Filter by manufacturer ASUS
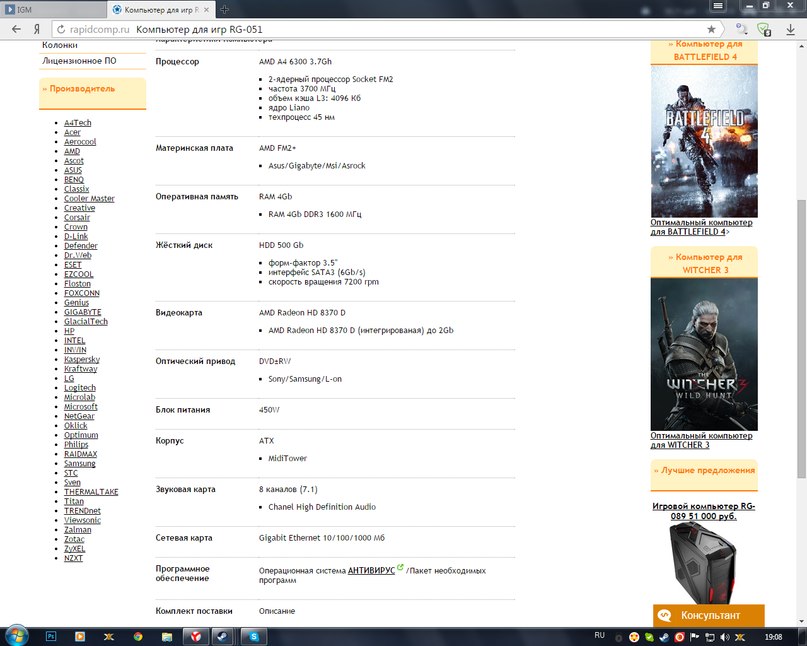Viewport: 807px width, 646px height. [x=73, y=170]
